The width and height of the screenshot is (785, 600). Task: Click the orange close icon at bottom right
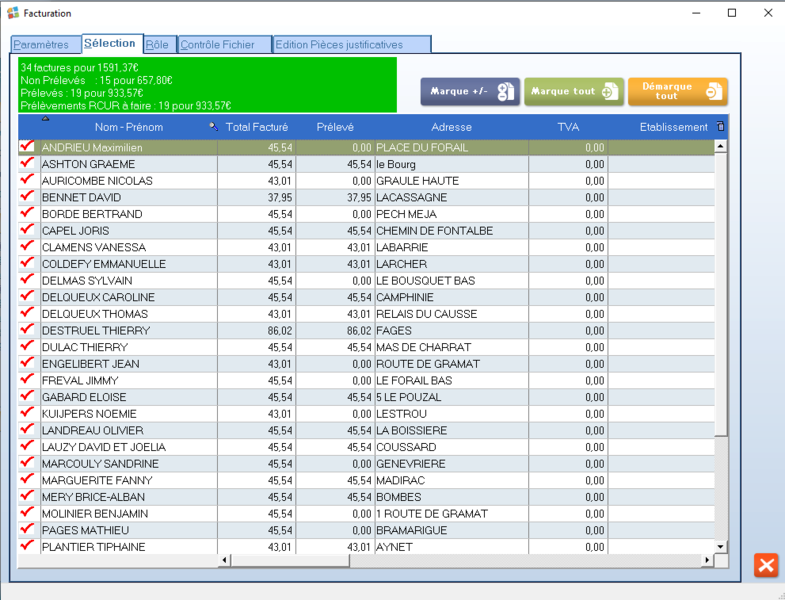(x=765, y=566)
